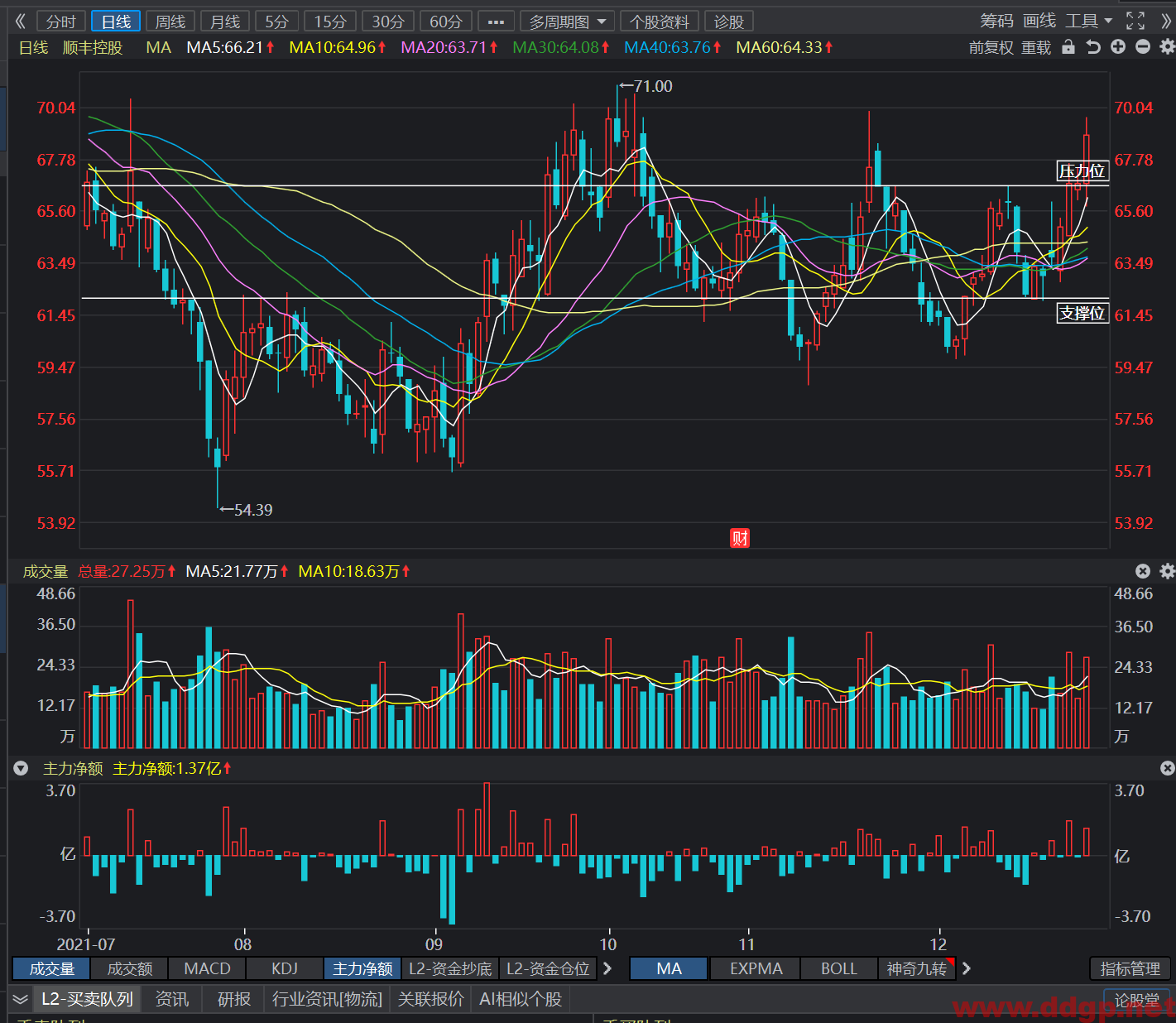Select 成交额 turnover indicator tab
The height and width of the screenshot is (1023, 1176).
[x=130, y=968]
